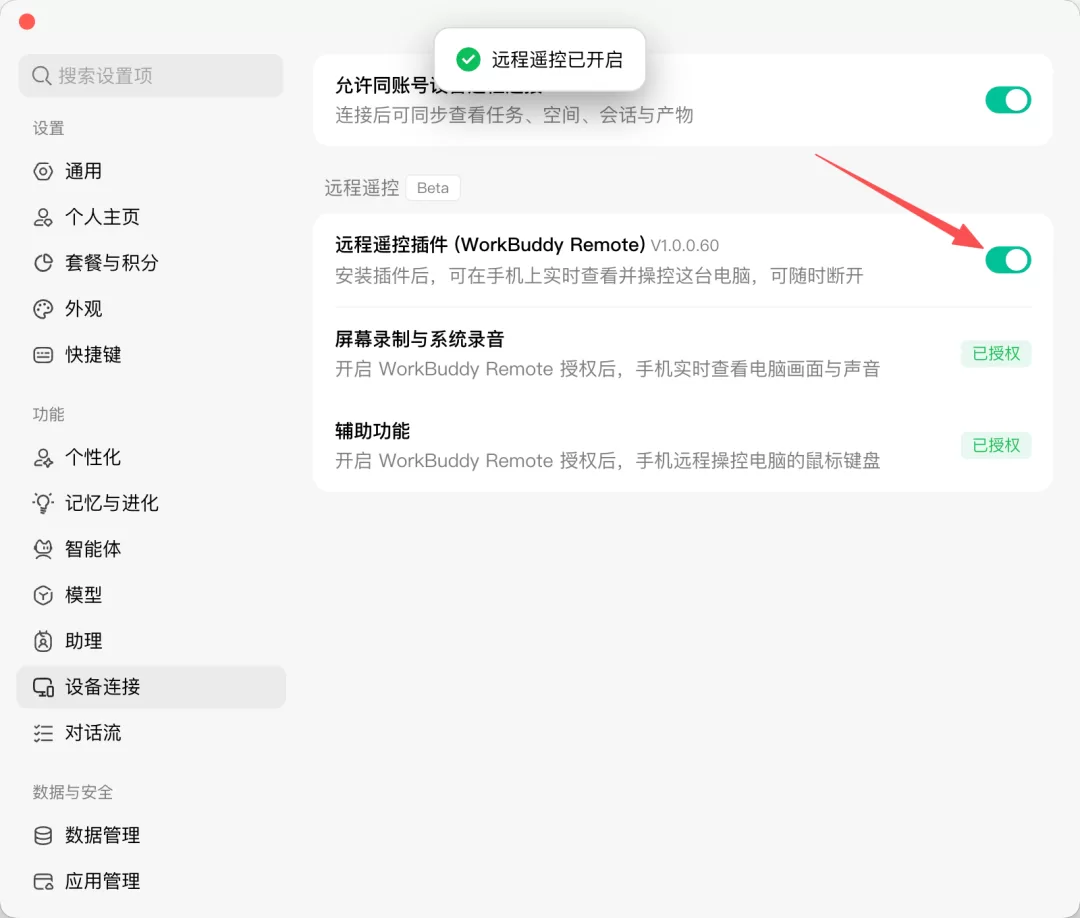The width and height of the screenshot is (1080, 918).
Task: Click text 手机实时查看电脑画面与声音
Action: (x=758, y=369)
